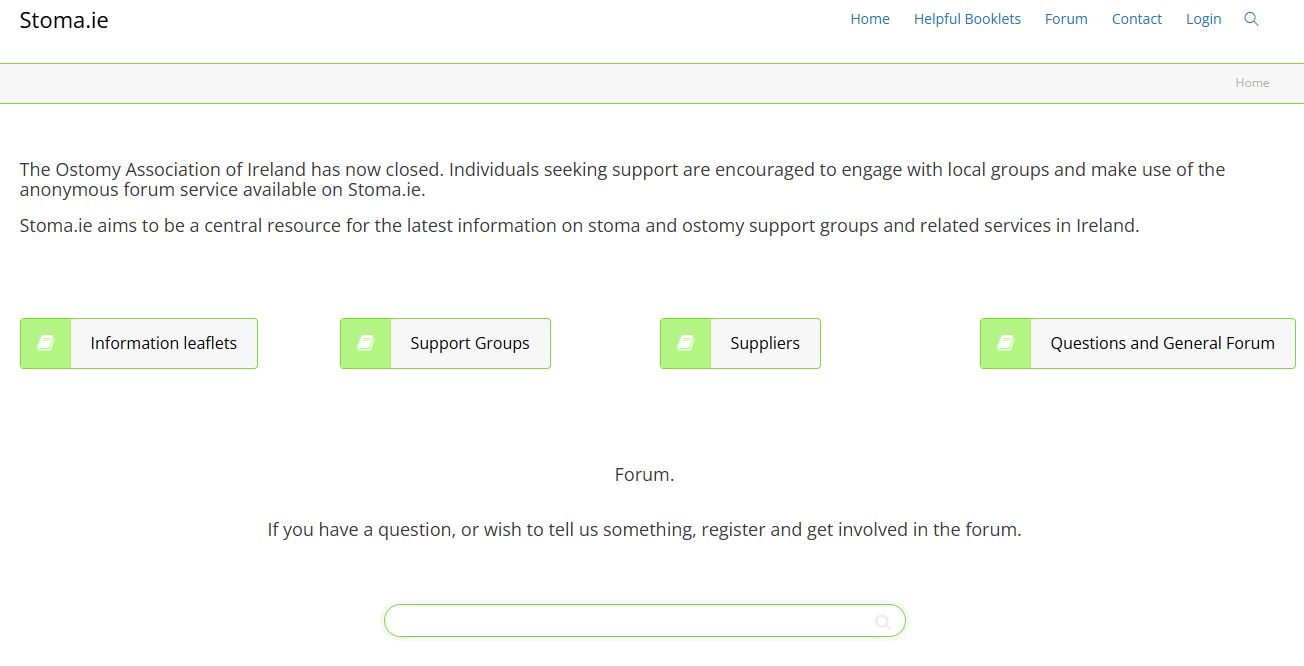Open the Helpful Booklets menu item

[967, 19]
